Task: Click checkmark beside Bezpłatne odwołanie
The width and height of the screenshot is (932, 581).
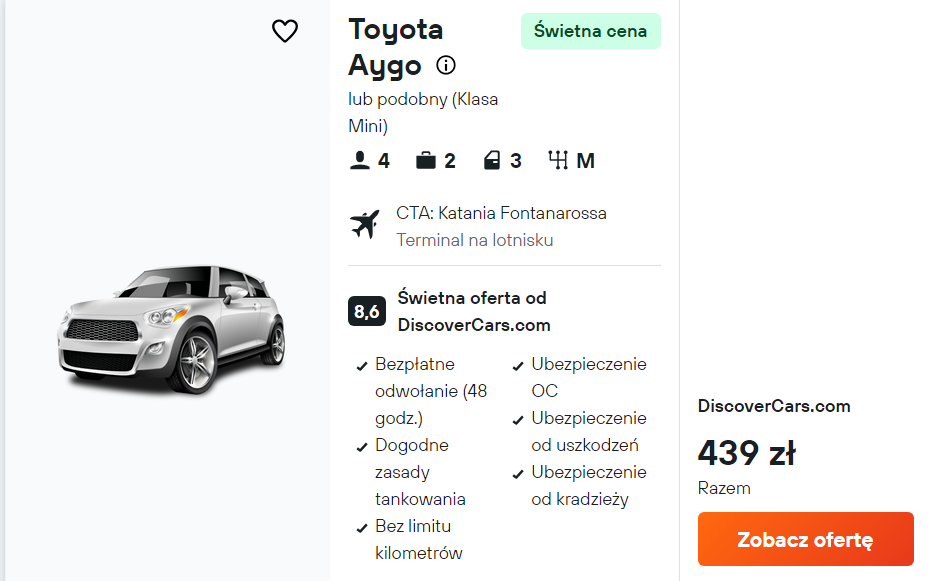Action: pyautogui.click(x=362, y=366)
